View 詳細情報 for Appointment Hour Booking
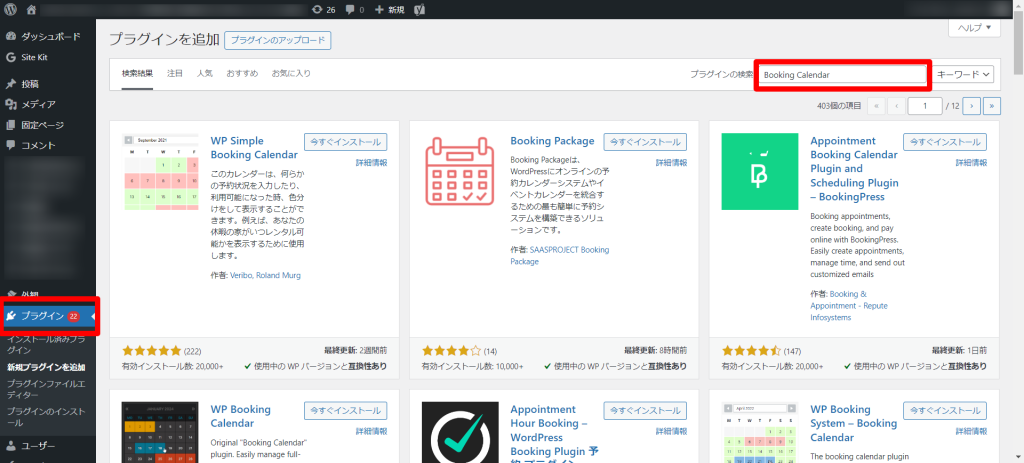 click(x=671, y=431)
